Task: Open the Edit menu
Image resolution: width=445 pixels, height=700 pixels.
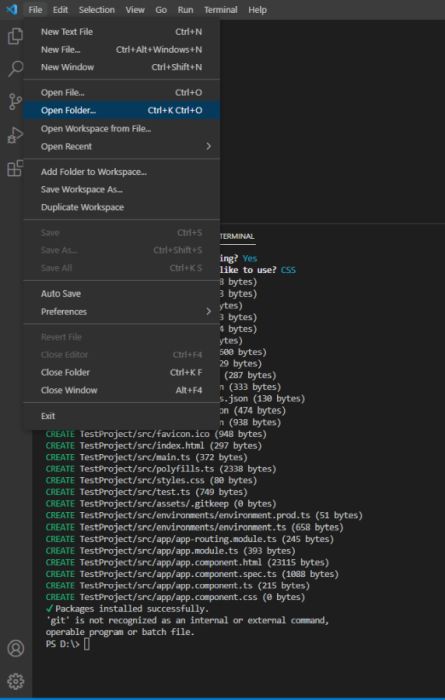Action: pyautogui.click(x=60, y=10)
